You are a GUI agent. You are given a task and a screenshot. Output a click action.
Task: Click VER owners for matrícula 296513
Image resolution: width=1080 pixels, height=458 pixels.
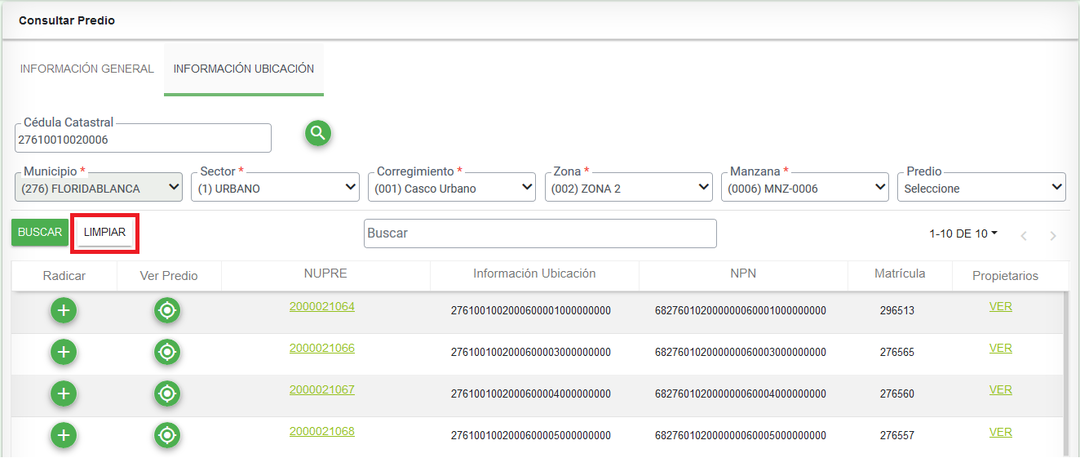(1000, 306)
